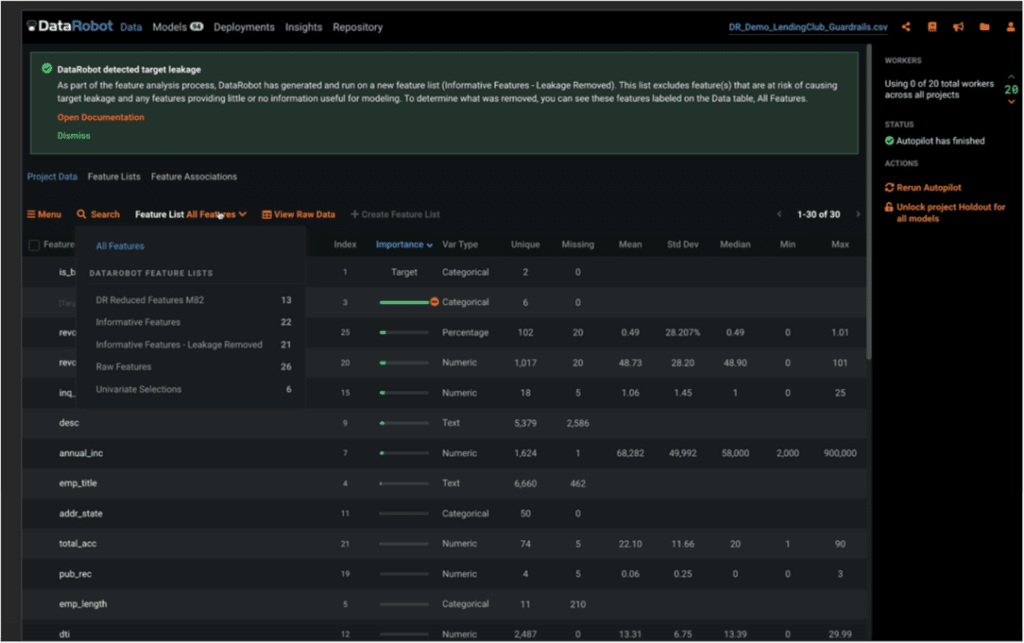Click the addr_state feature name
1024x643 pixels.
[80, 513]
